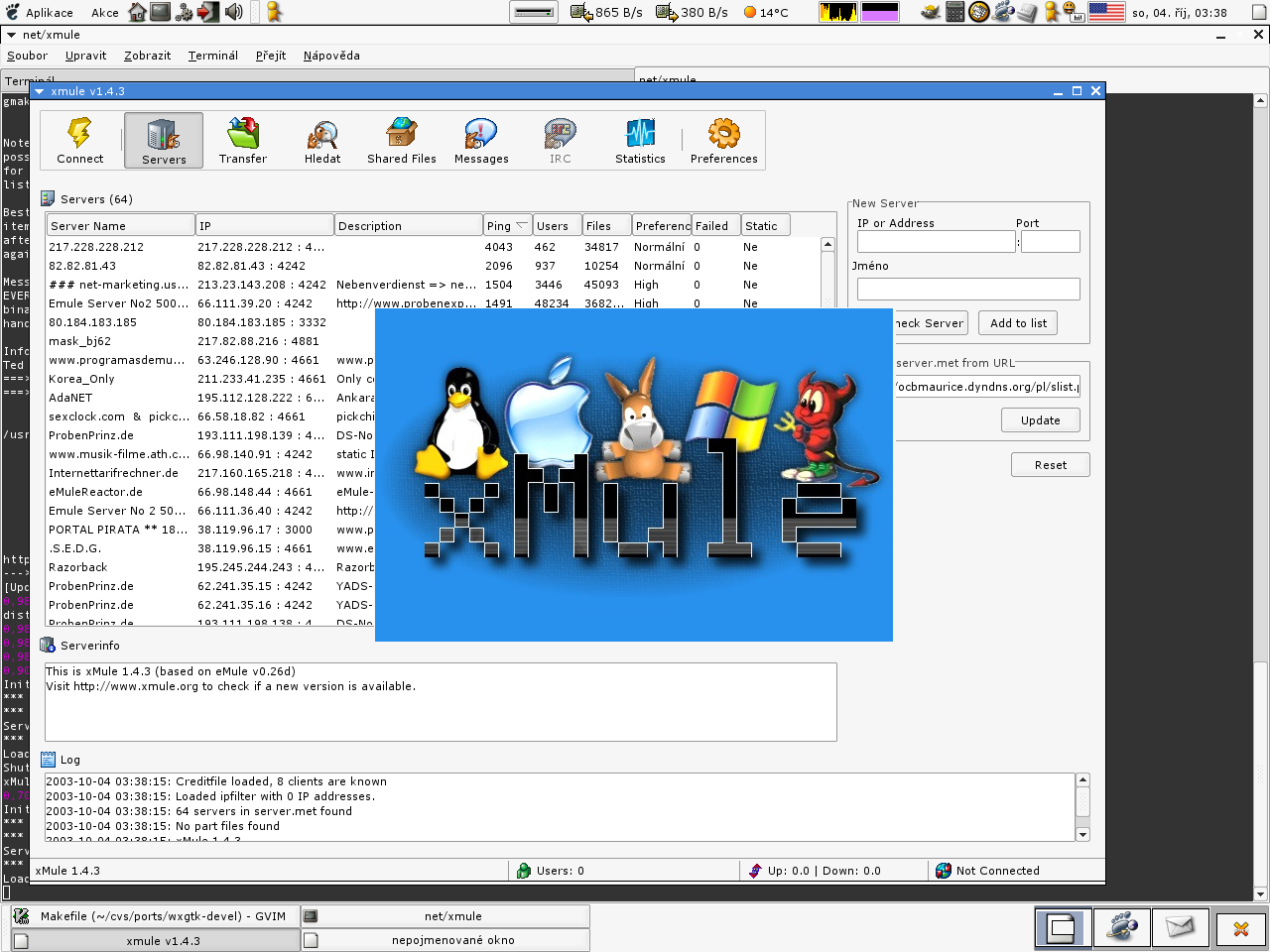Open the Servers toolbar view
Viewport: 1270px width, 952px height.
(x=164, y=140)
